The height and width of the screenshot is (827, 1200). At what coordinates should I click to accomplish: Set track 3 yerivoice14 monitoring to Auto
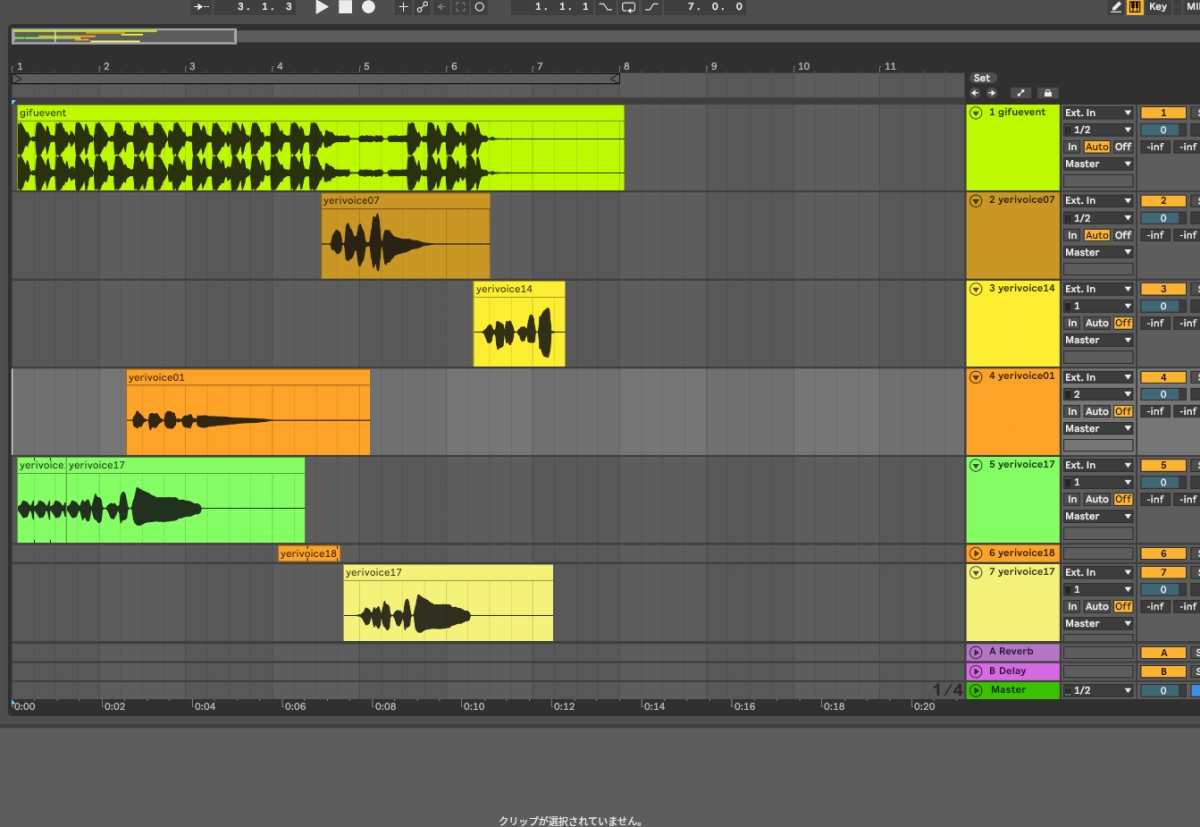[1097, 323]
